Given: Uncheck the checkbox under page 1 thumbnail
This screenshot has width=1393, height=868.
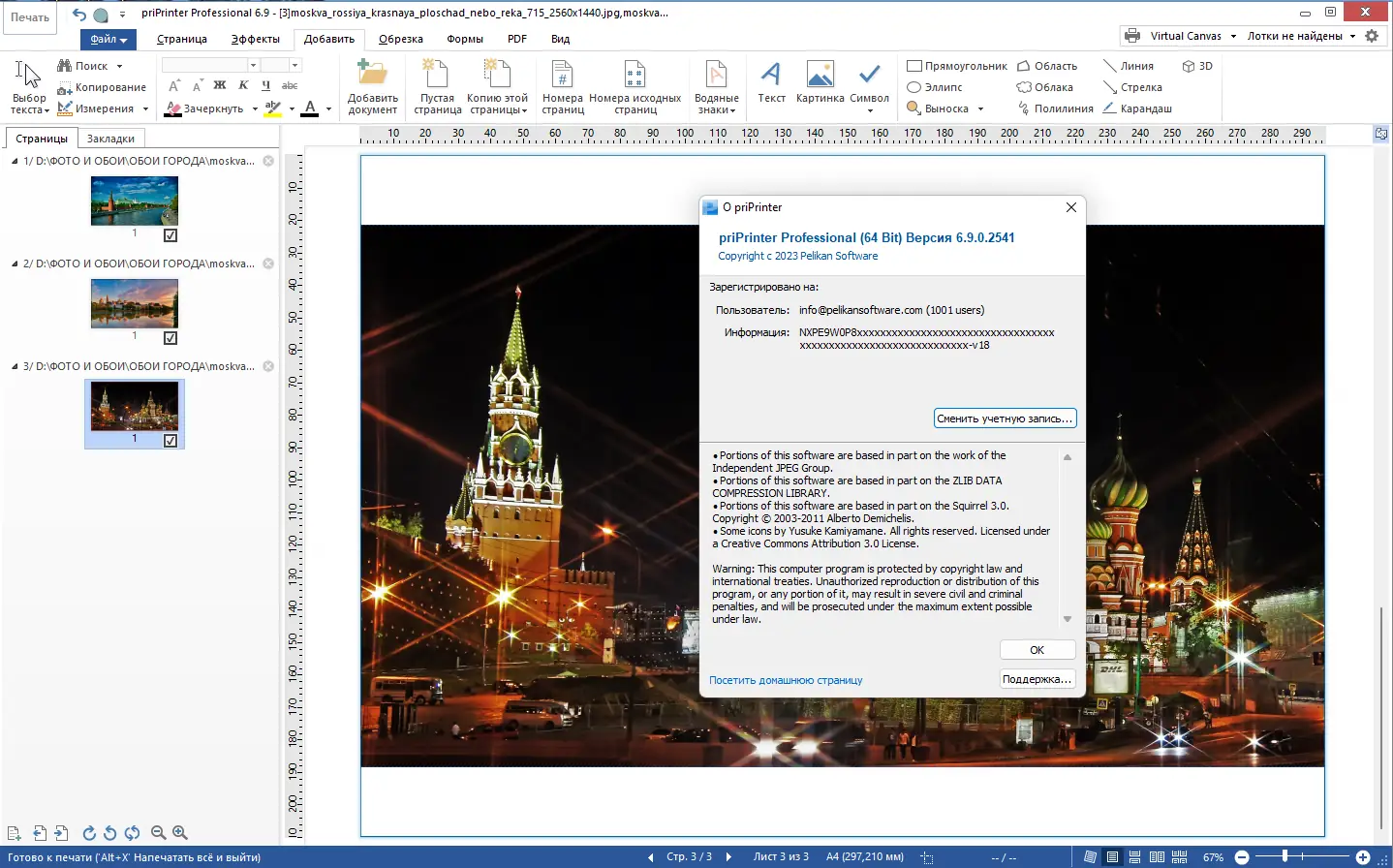Looking at the screenshot, I should click(x=170, y=235).
